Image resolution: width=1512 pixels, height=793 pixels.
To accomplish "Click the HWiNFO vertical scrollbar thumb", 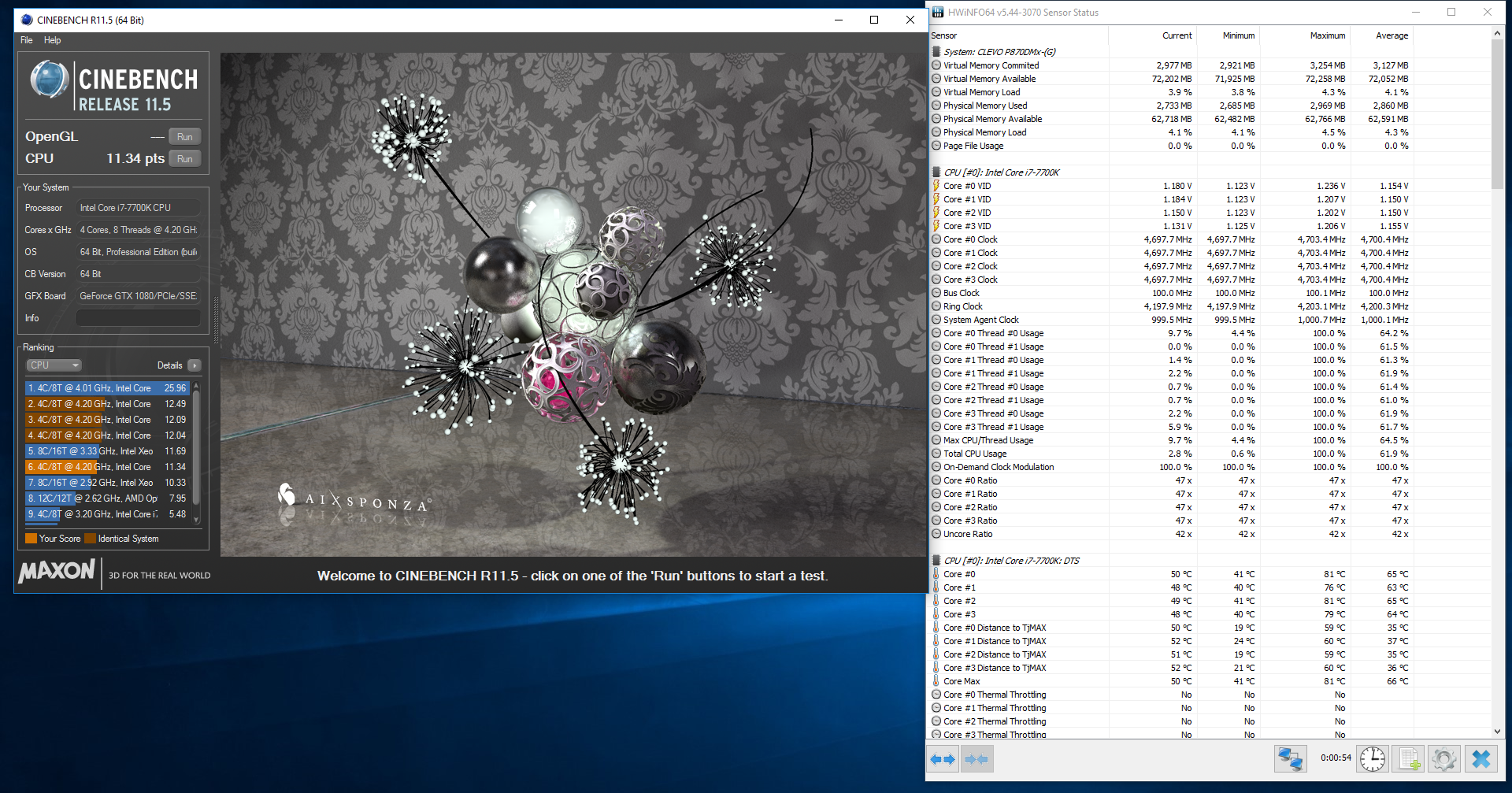I will pos(1498,113).
